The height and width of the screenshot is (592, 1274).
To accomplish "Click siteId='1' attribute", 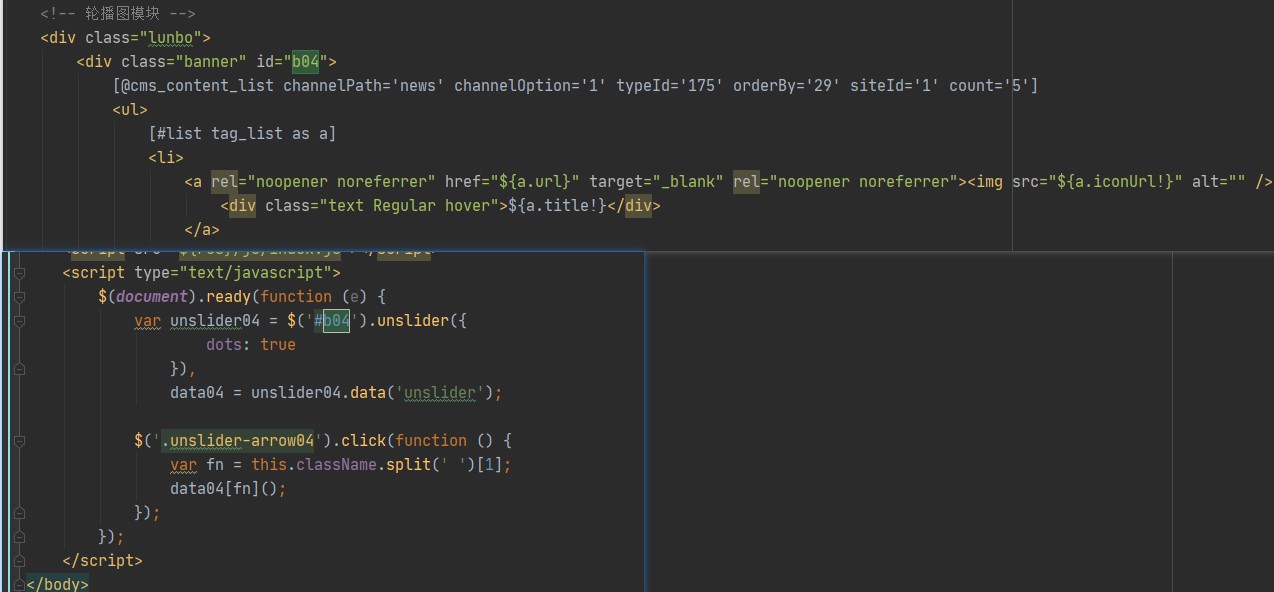I will [x=895, y=86].
